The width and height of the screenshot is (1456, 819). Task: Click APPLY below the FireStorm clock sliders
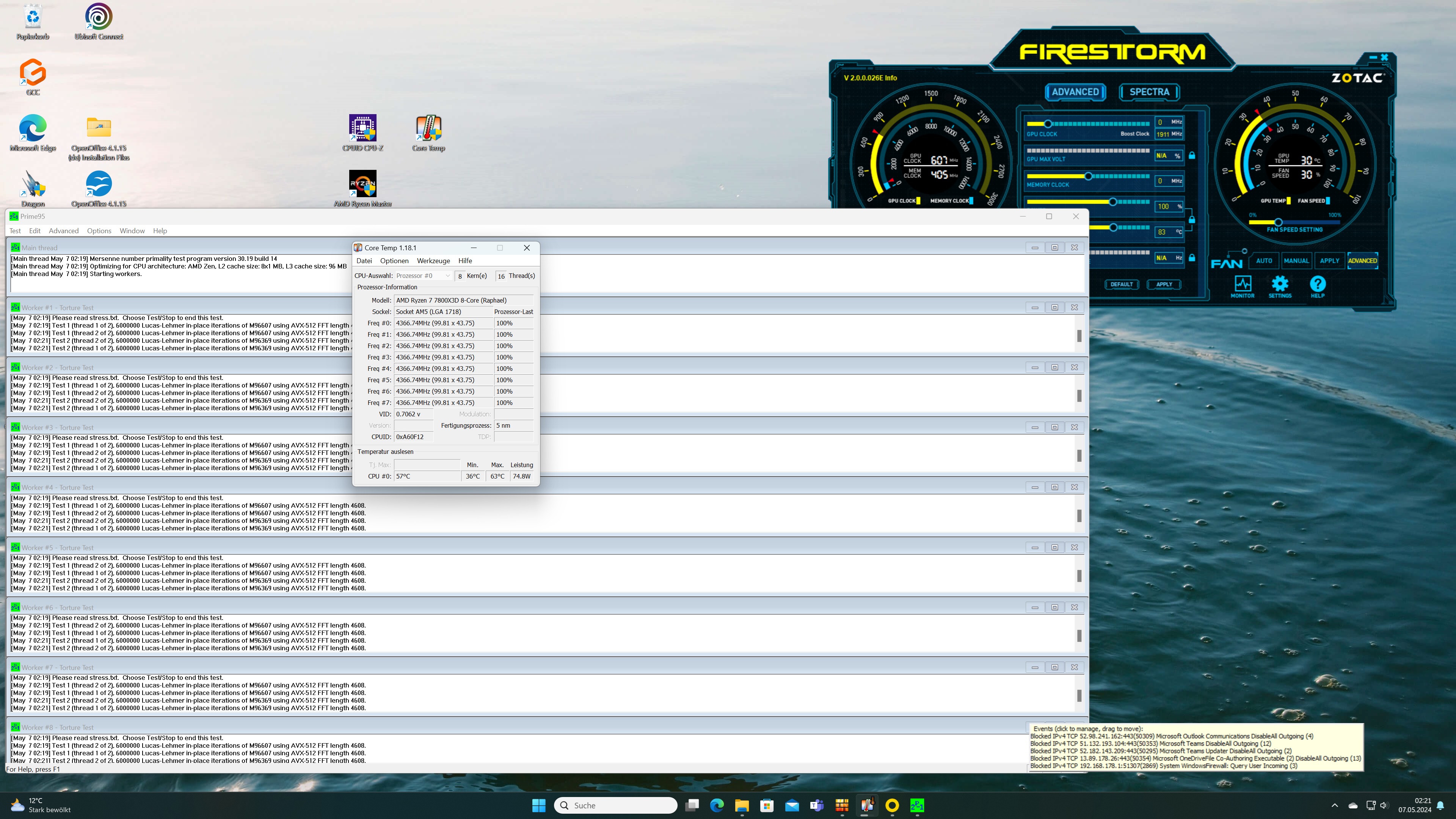coord(1164,284)
